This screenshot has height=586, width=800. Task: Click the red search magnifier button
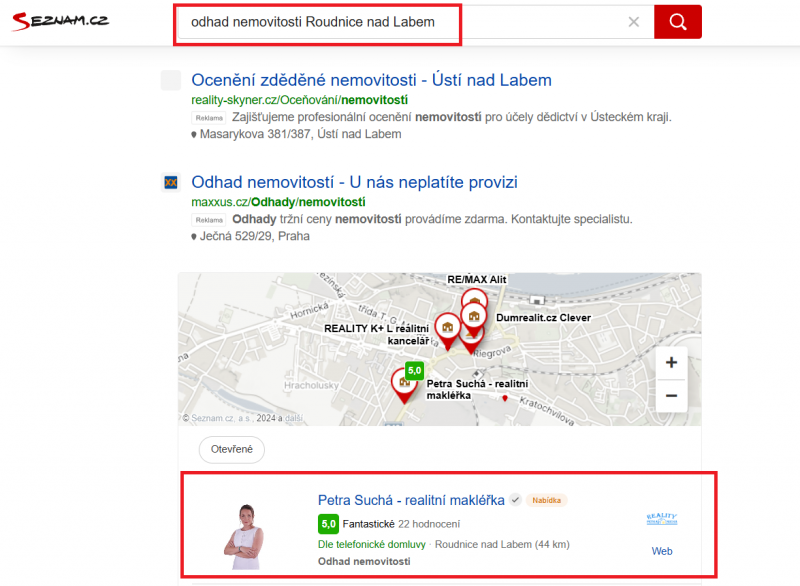click(678, 22)
